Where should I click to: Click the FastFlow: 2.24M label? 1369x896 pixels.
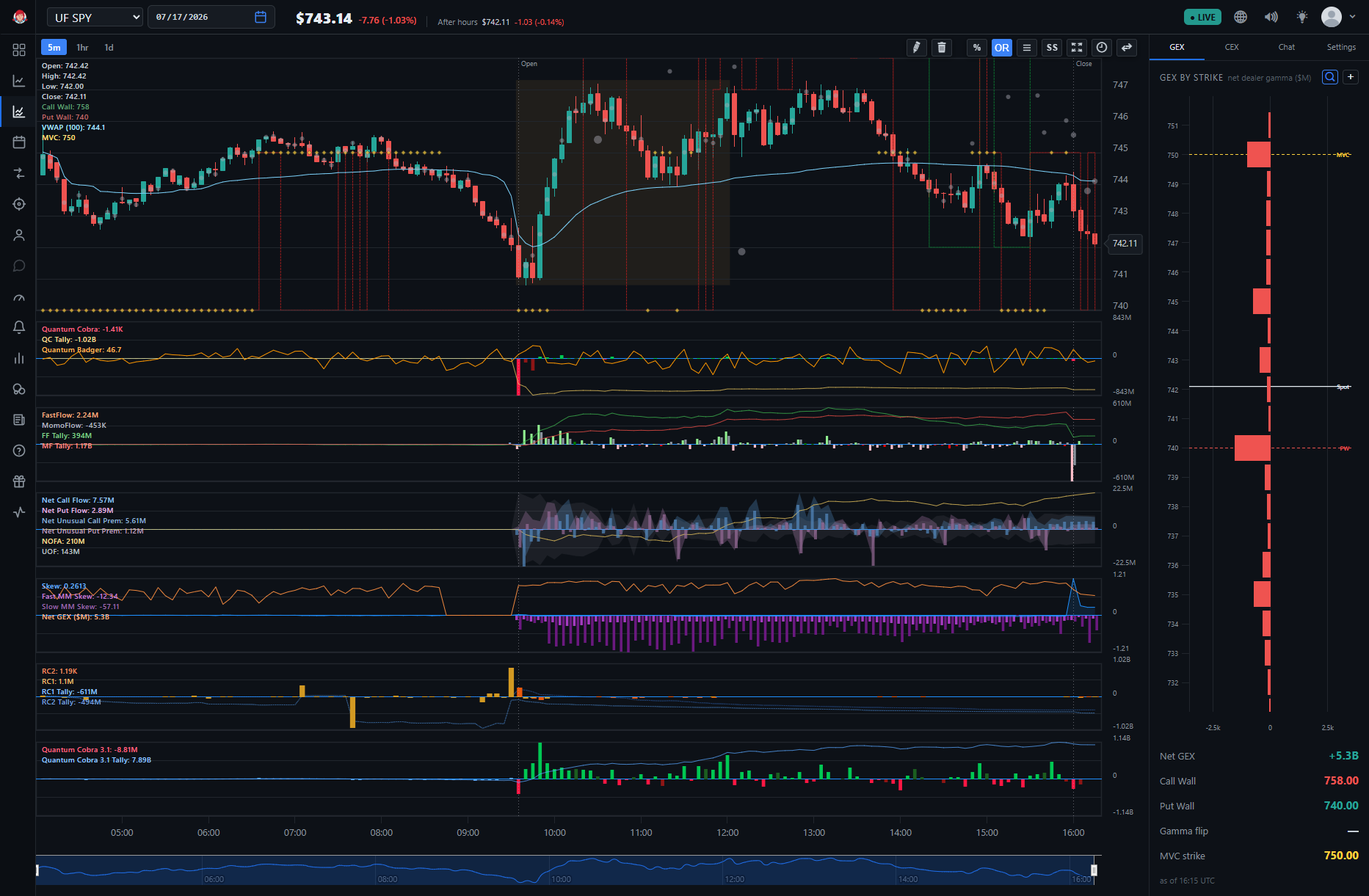(x=70, y=415)
